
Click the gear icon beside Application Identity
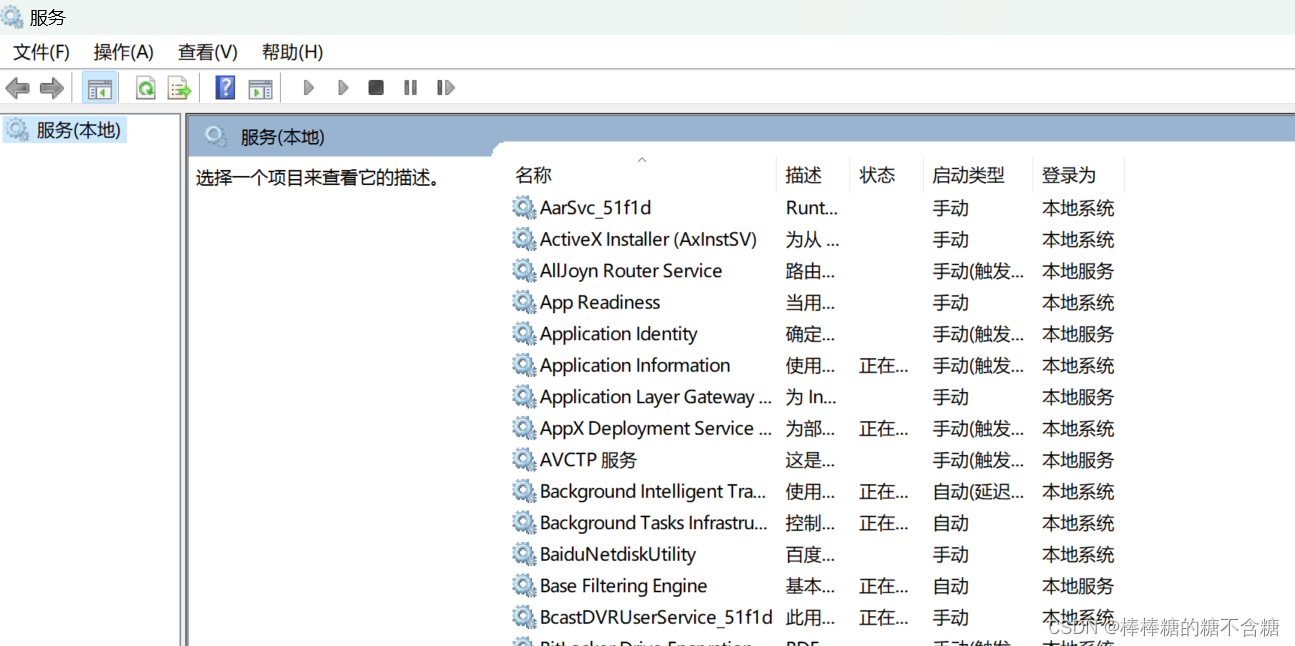click(x=524, y=333)
